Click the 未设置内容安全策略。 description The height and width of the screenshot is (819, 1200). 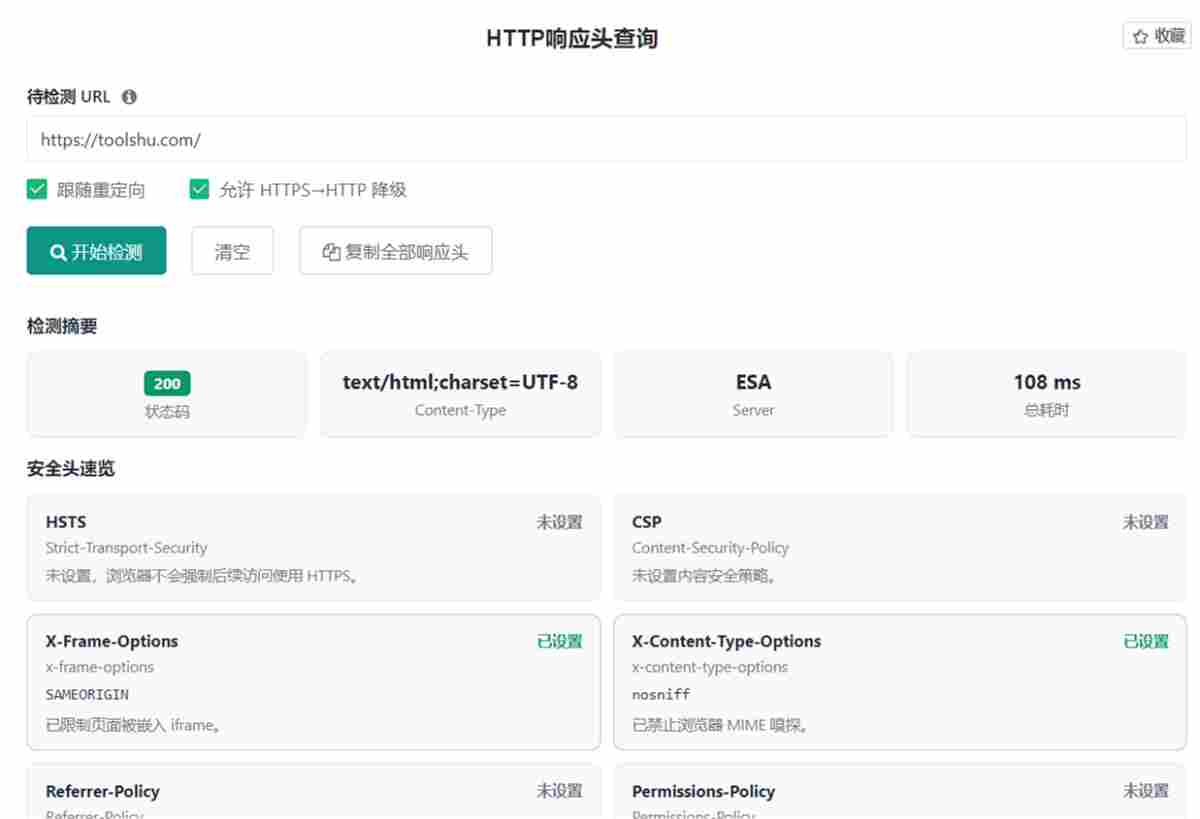click(x=705, y=576)
